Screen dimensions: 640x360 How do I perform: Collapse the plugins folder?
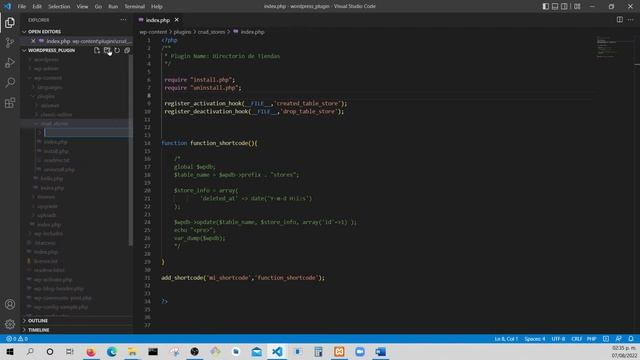click(x=45, y=96)
